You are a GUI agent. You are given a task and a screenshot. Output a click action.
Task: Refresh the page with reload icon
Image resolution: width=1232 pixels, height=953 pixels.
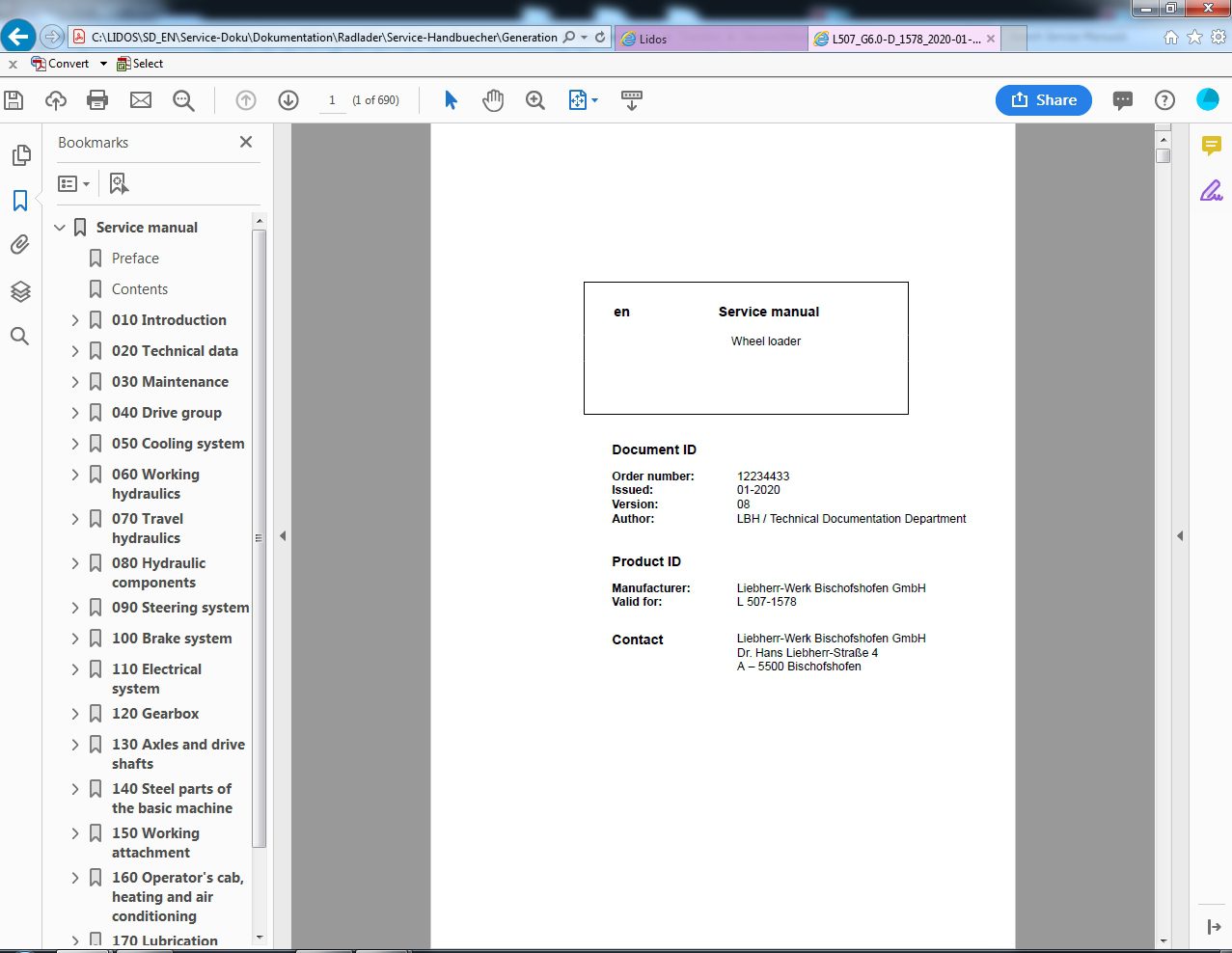[600, 38]
